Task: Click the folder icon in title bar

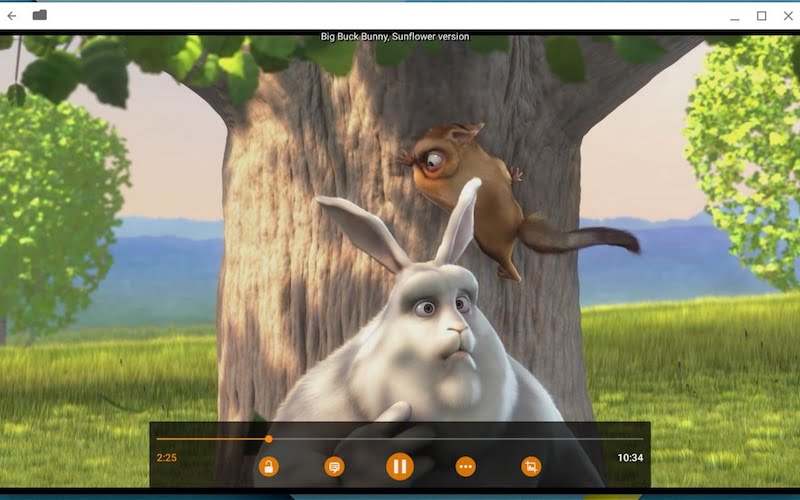Action: pos(40,15)
